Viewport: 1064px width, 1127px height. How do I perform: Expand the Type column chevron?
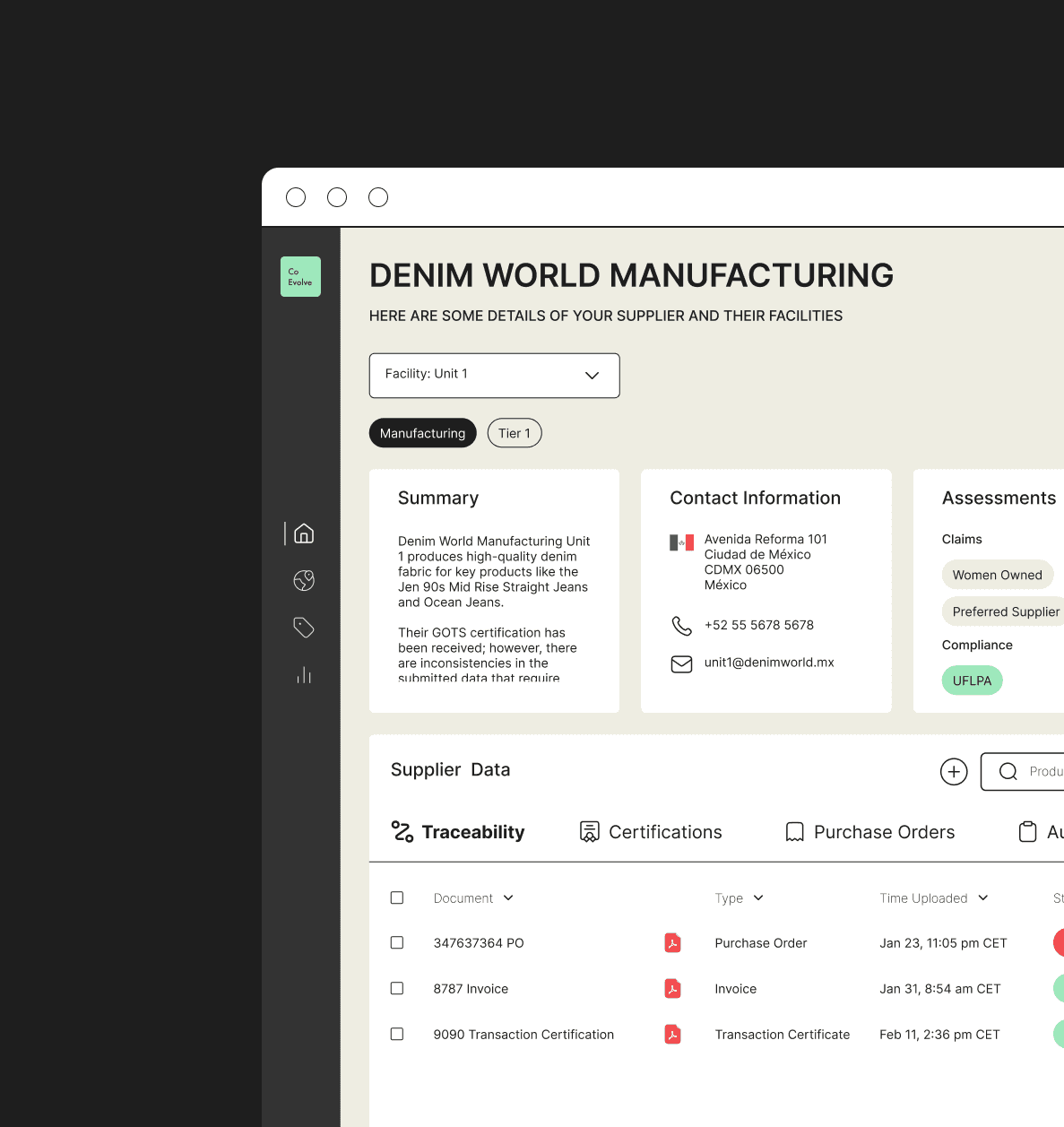(758, 897)
